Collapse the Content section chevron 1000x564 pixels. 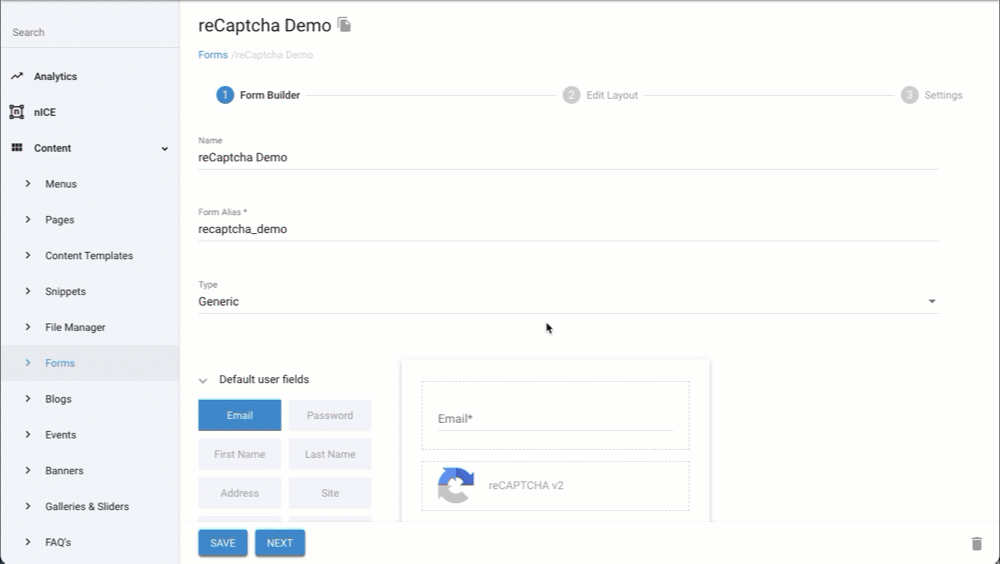pyautogui.click(x=165, y=149)
